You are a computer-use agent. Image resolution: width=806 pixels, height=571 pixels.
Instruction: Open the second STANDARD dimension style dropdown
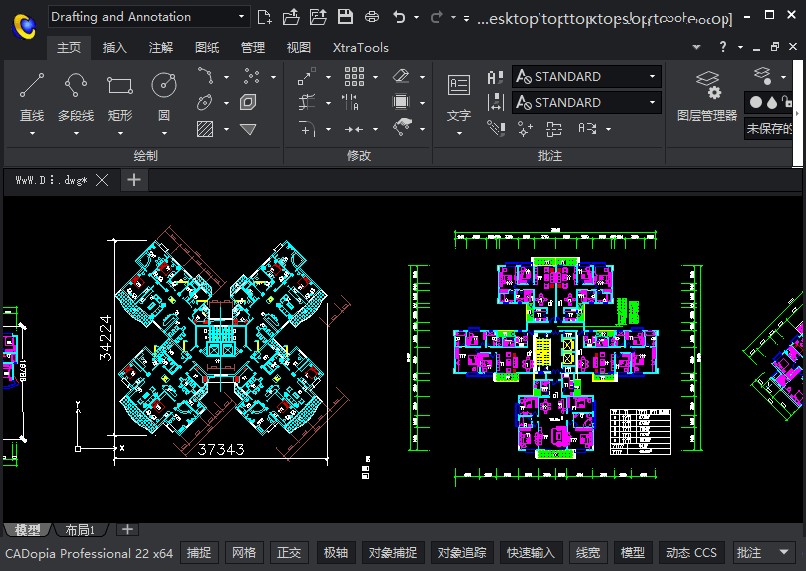coord(587,102)
